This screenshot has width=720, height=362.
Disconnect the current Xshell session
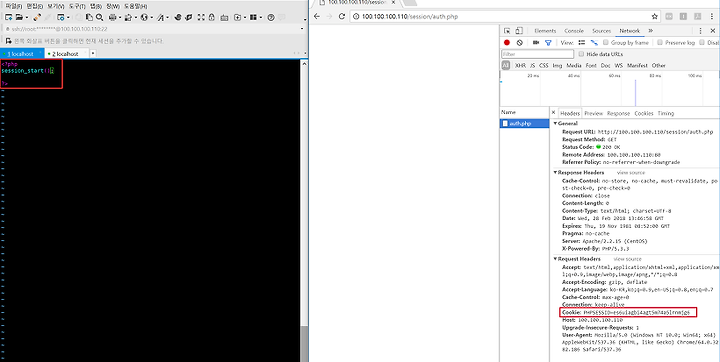click(x=37, y=17)
